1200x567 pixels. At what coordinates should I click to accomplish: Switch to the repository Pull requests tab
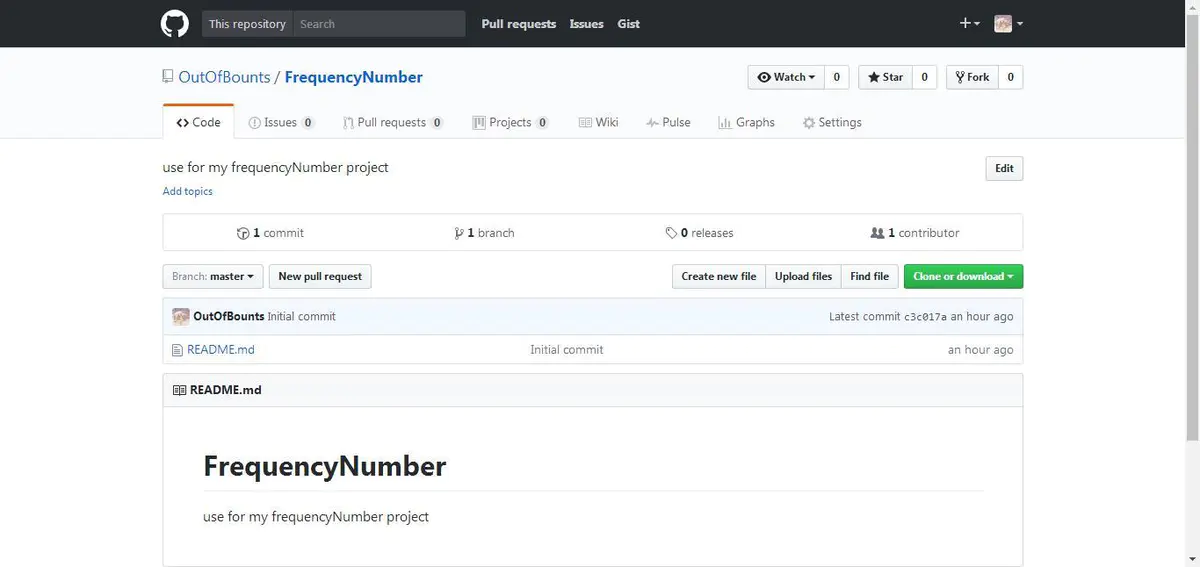pyautogui.click(x=392, y=122)
